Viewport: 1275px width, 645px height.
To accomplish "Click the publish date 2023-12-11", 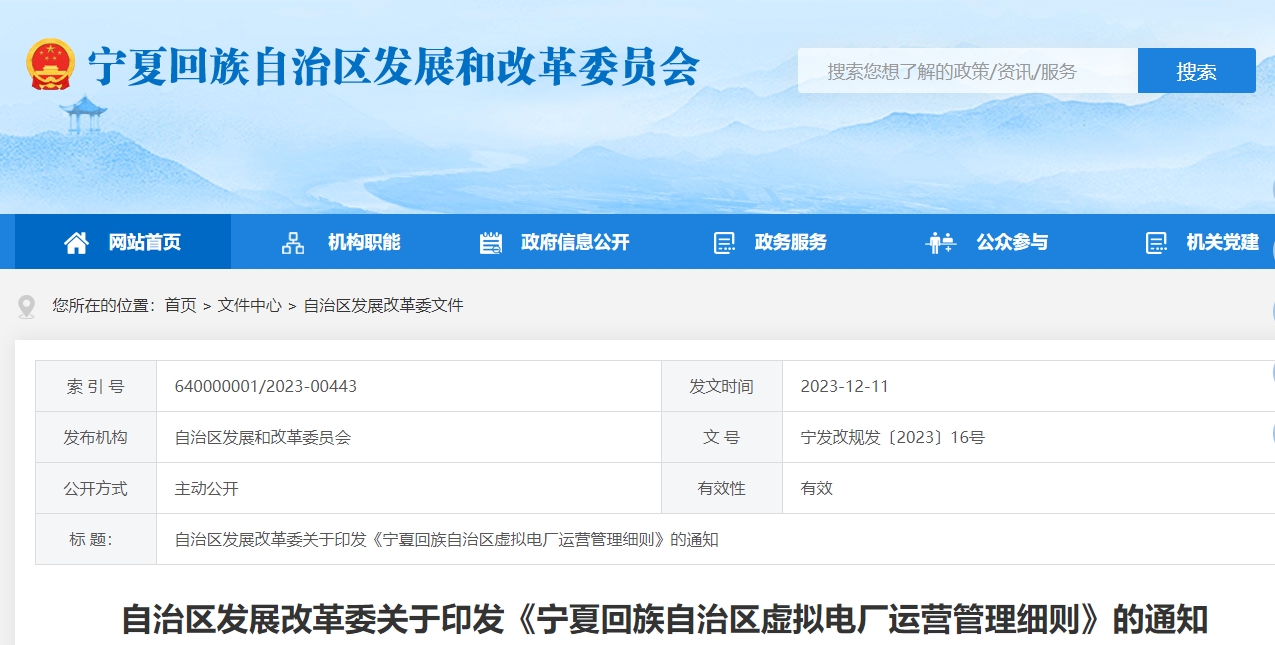I will 844,386.
